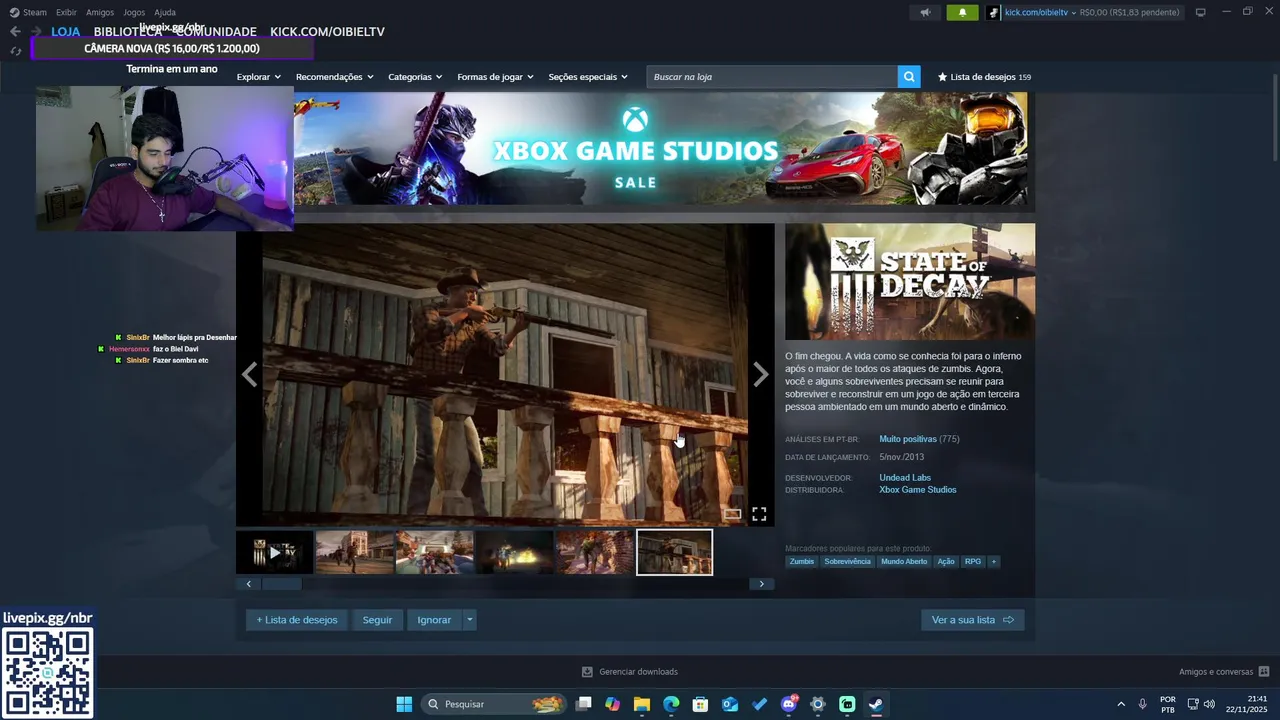Click the Mundo Aberto tag

904,562
